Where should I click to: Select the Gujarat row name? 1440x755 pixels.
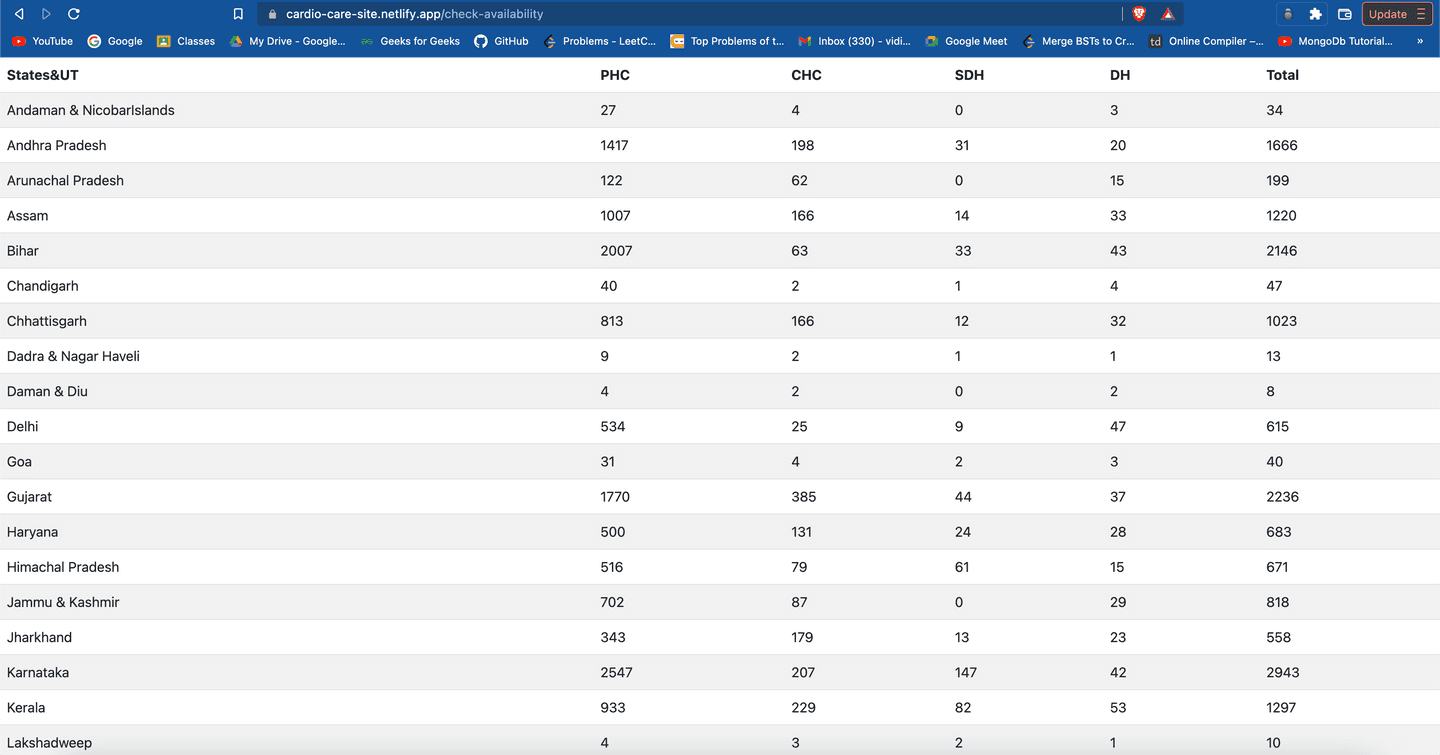coord(29,496)
